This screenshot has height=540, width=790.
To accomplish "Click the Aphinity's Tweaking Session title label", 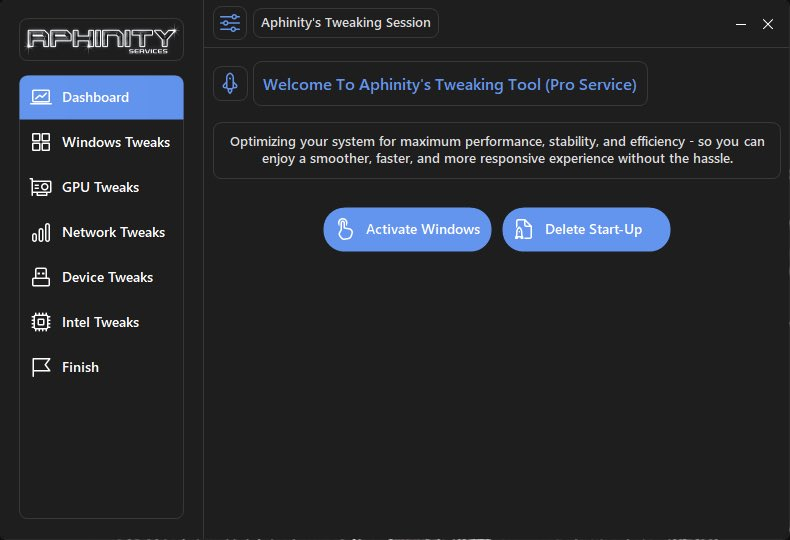I will click(x=346, y=23).
